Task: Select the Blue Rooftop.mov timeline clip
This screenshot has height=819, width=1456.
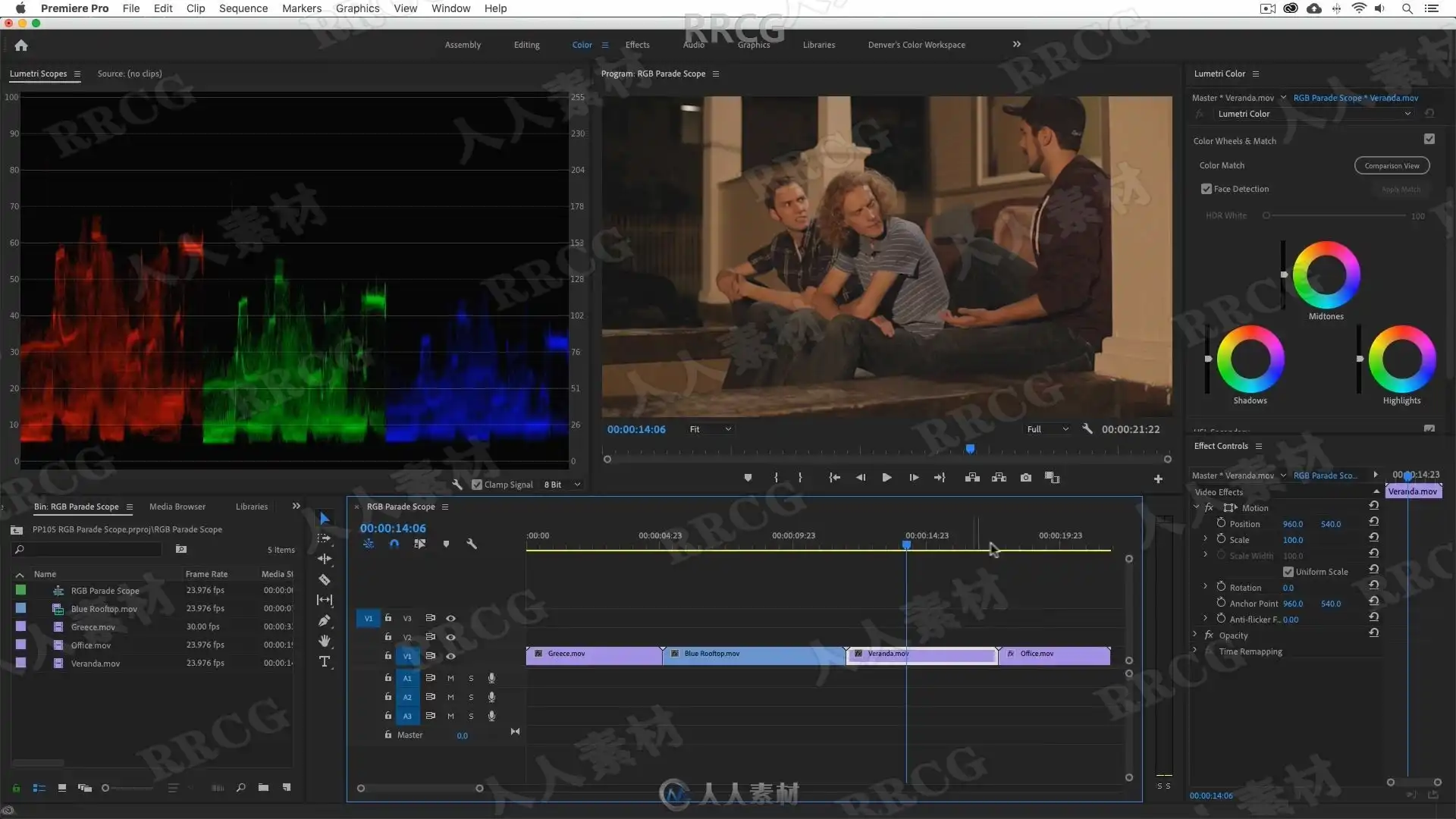Action: (753, 655)
